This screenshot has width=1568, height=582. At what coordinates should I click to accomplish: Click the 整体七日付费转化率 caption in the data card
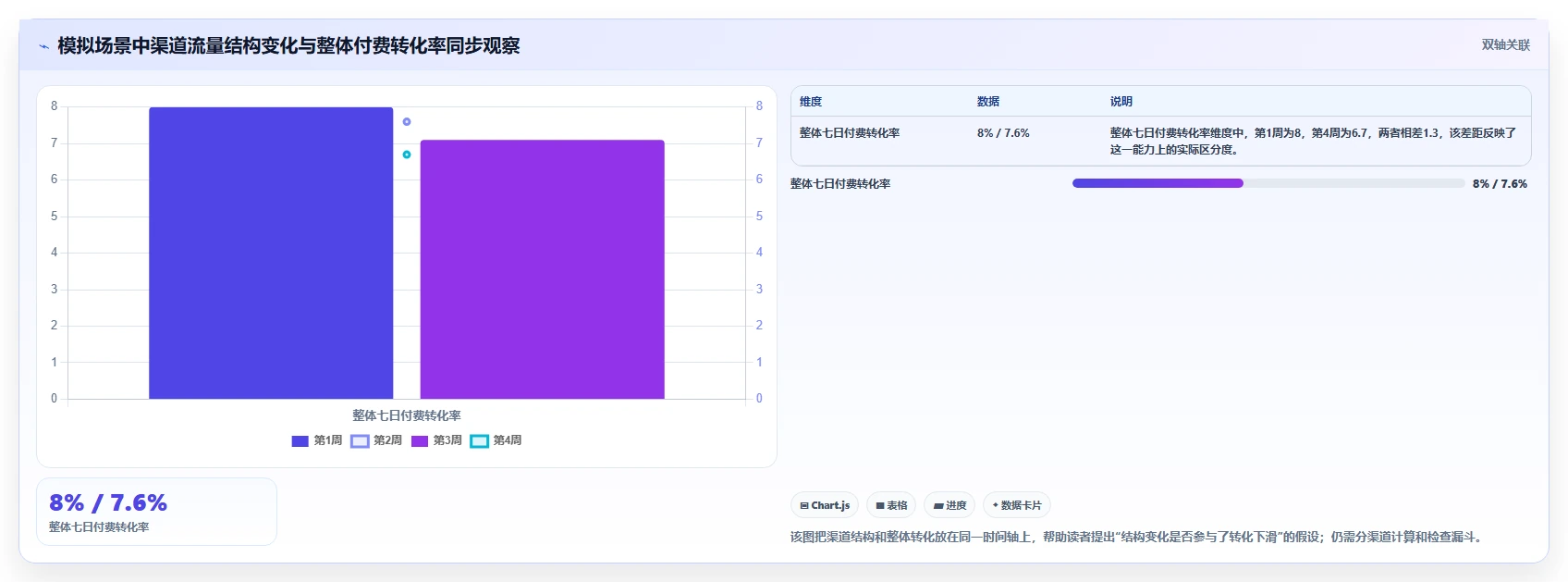[x=99, y=527]
